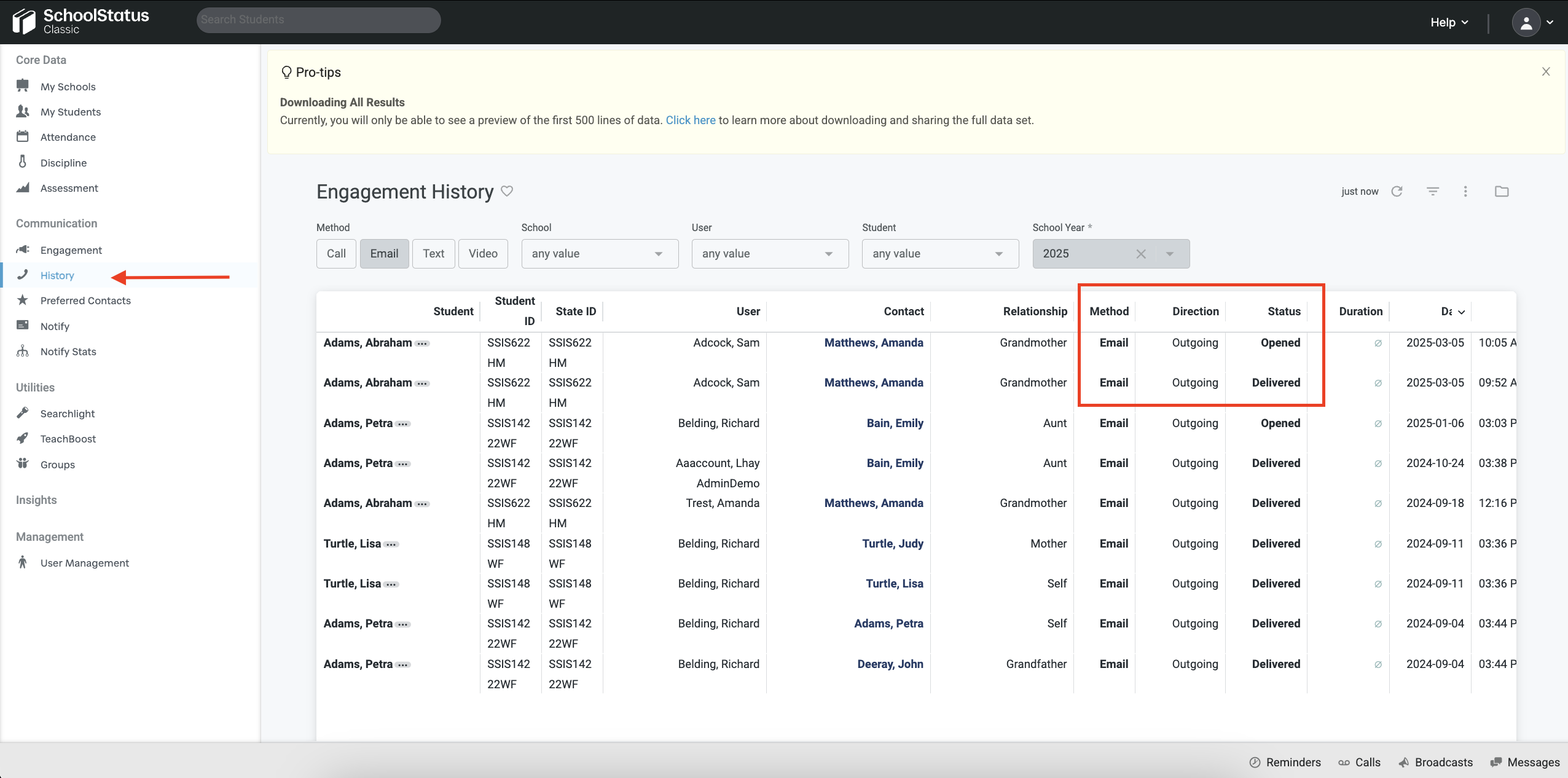1568x778 pixels.
Task: Click the Searchlight tool icon
Action: pyautogui.click(x=23, y=412)
